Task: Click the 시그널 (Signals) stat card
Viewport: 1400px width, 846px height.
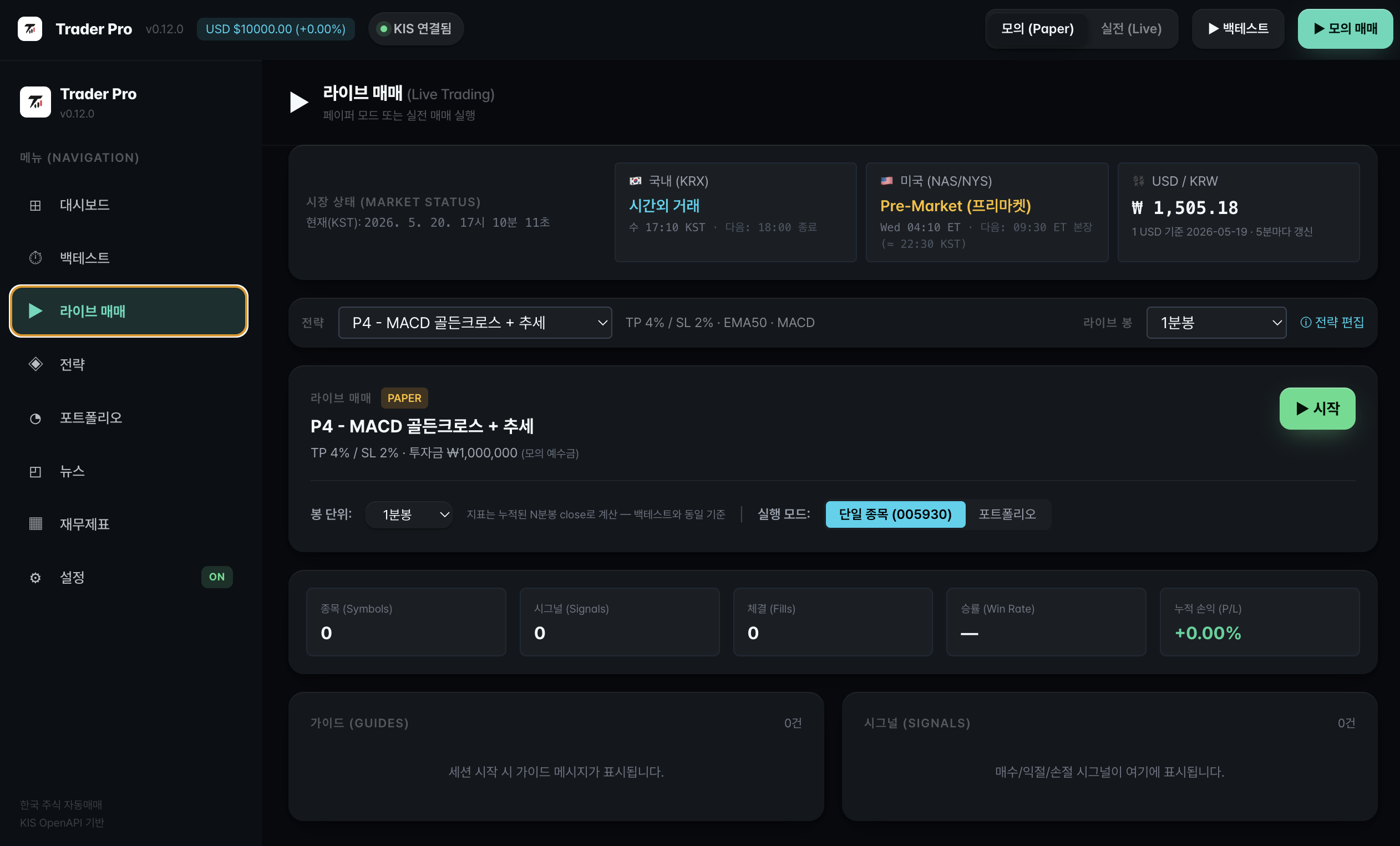Action: [620, 622]
